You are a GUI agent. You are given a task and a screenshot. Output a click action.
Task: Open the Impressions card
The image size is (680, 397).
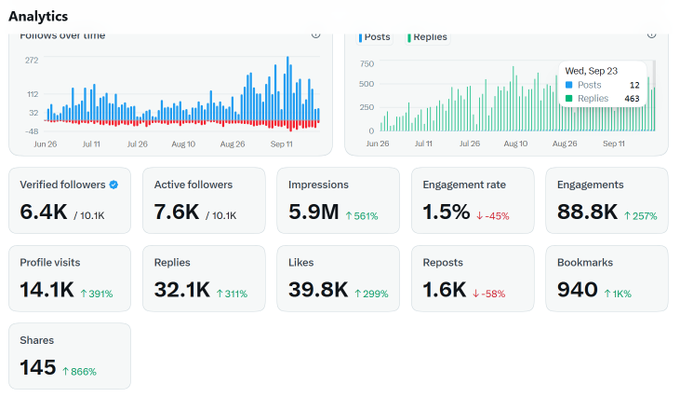tap(338, 200)
